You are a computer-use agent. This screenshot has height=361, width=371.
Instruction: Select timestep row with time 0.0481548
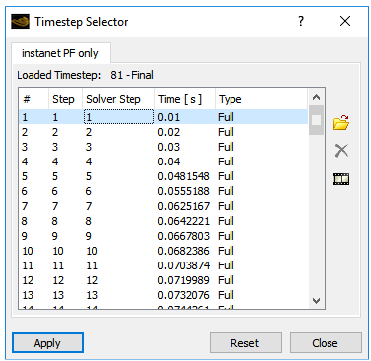coord(163,176)
